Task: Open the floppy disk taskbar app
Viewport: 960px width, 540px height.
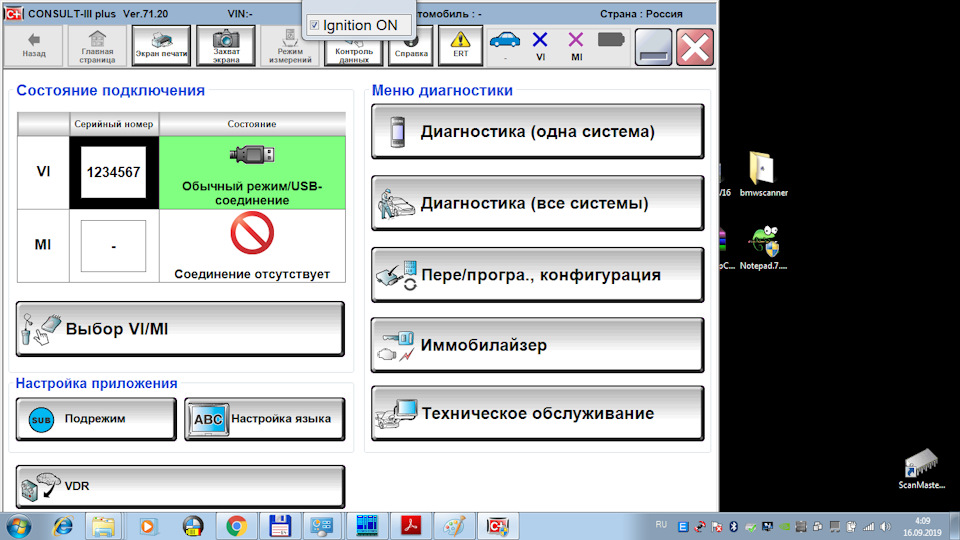Action: click(280, 527)
